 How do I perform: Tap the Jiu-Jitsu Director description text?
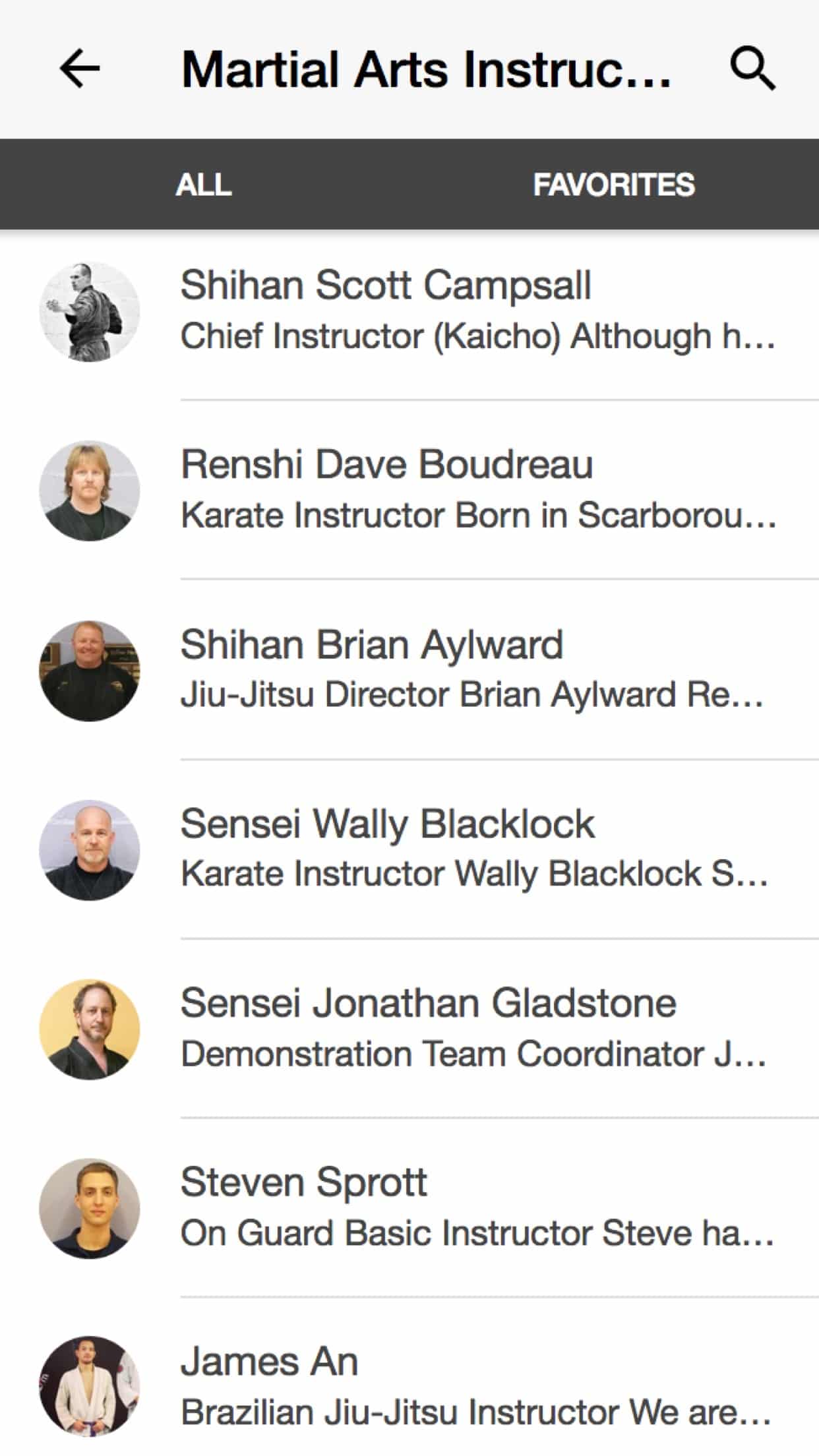472,695
